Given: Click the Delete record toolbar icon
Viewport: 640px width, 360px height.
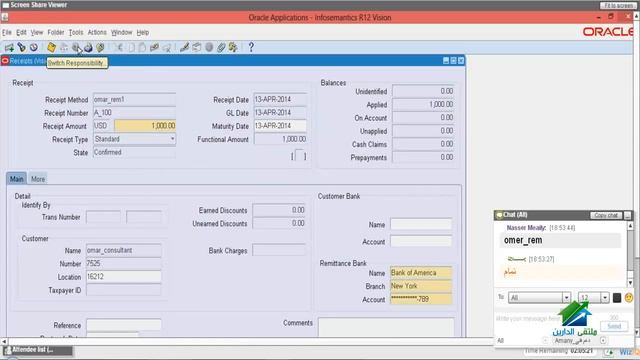Looking at the screenshot, I should (x=167, y=47).
